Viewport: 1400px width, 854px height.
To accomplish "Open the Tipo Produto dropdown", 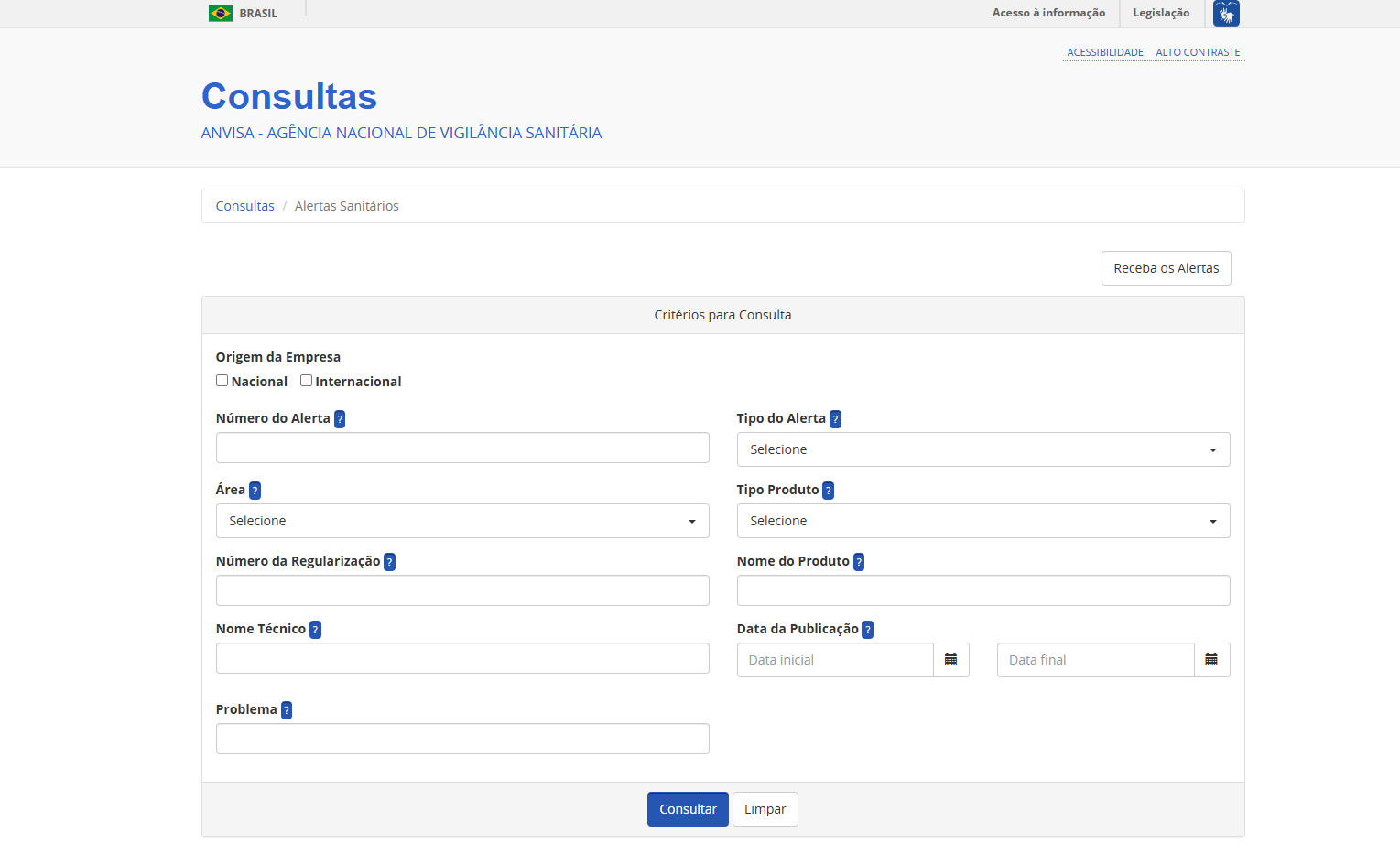I will pyautogui.click(x=983, y=521).
